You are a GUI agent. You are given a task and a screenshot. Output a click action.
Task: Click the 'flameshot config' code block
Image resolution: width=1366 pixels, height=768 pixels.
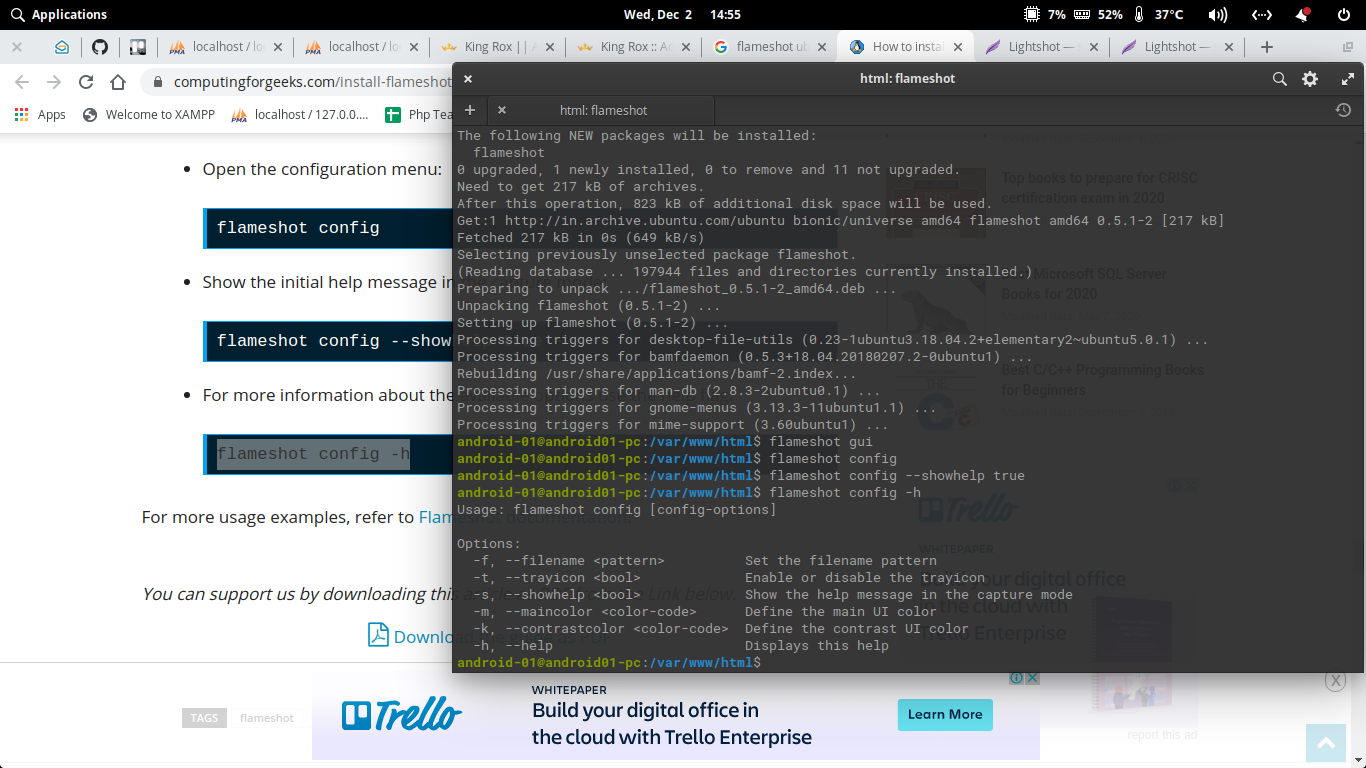(x=328, y=228)
